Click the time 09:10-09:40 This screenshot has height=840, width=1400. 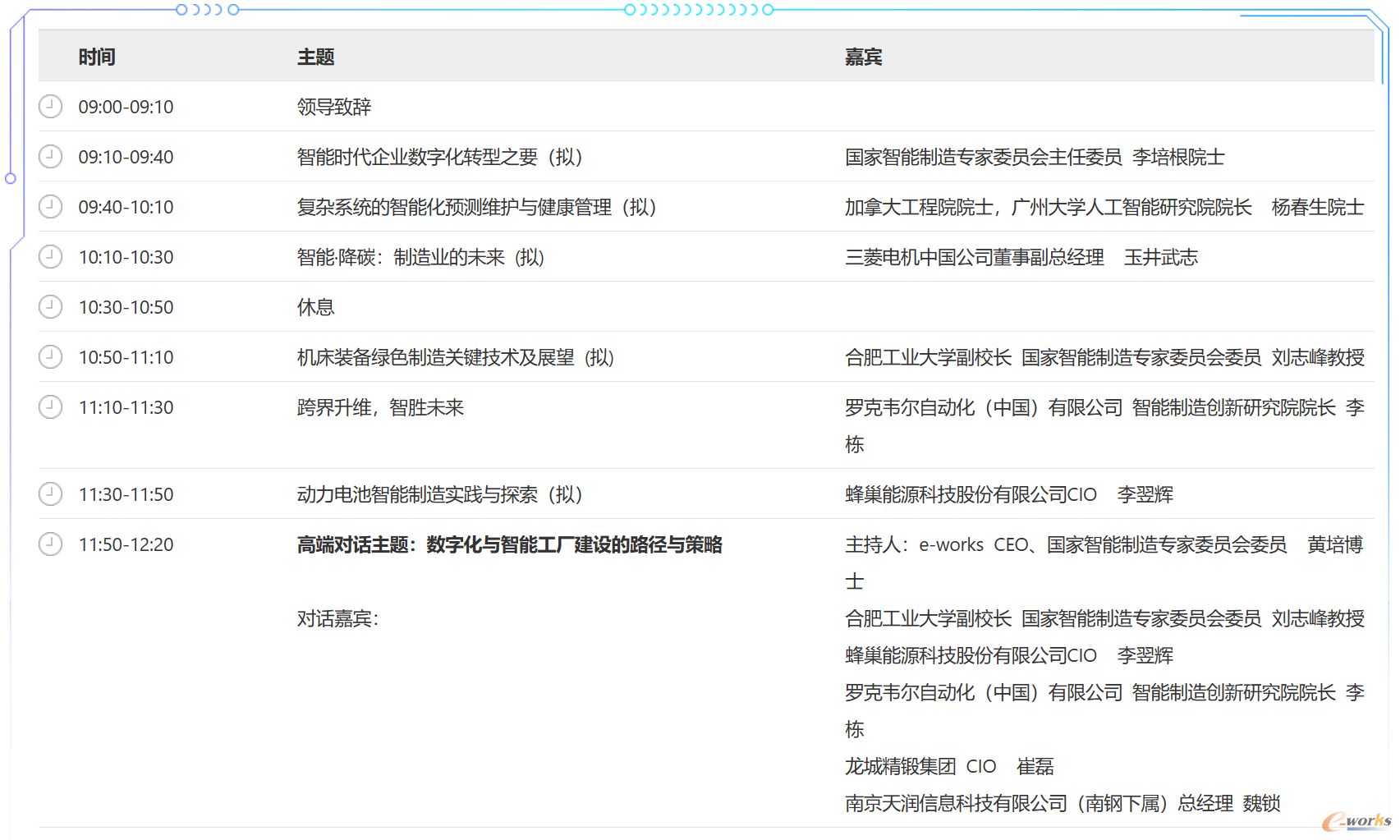click(126, 157)
